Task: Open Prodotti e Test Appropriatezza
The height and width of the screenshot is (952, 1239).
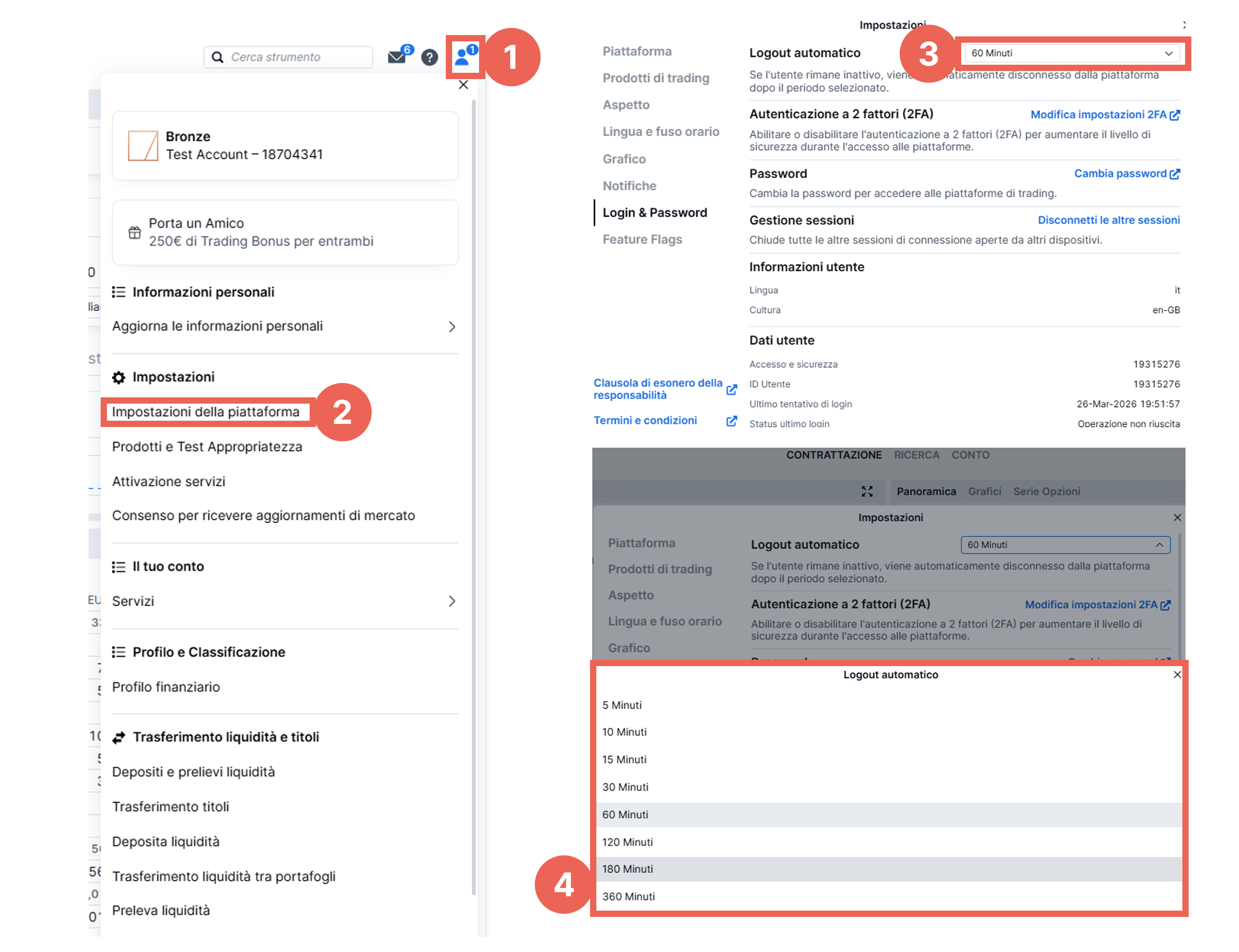Action: (207, 446)
